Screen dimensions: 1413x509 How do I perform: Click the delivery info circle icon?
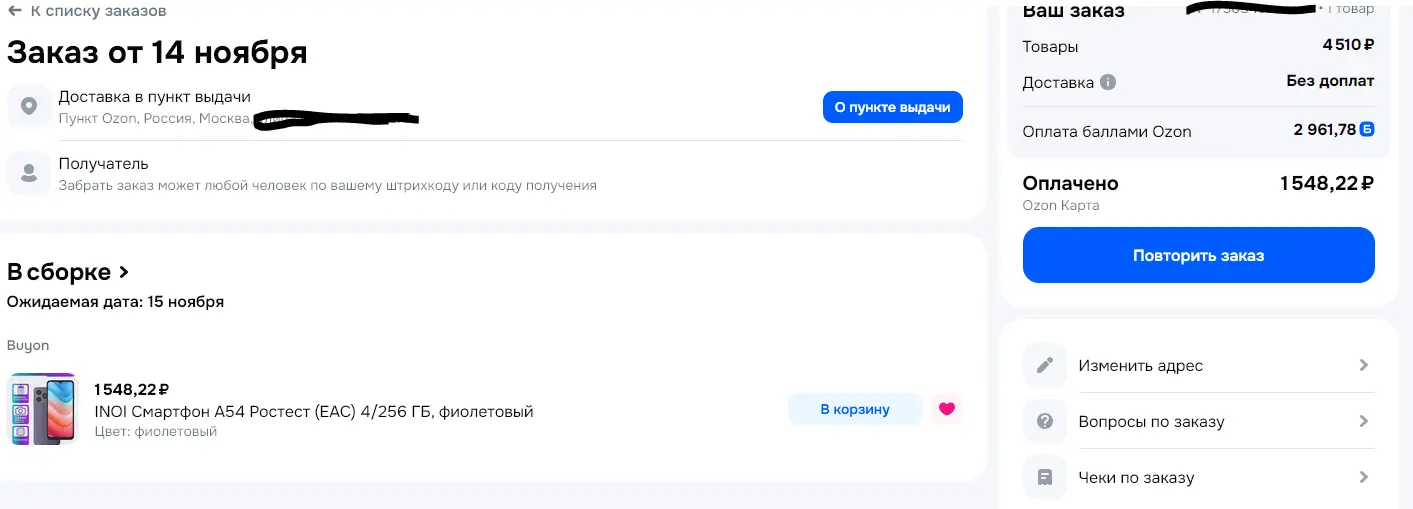click(1108, 82)
